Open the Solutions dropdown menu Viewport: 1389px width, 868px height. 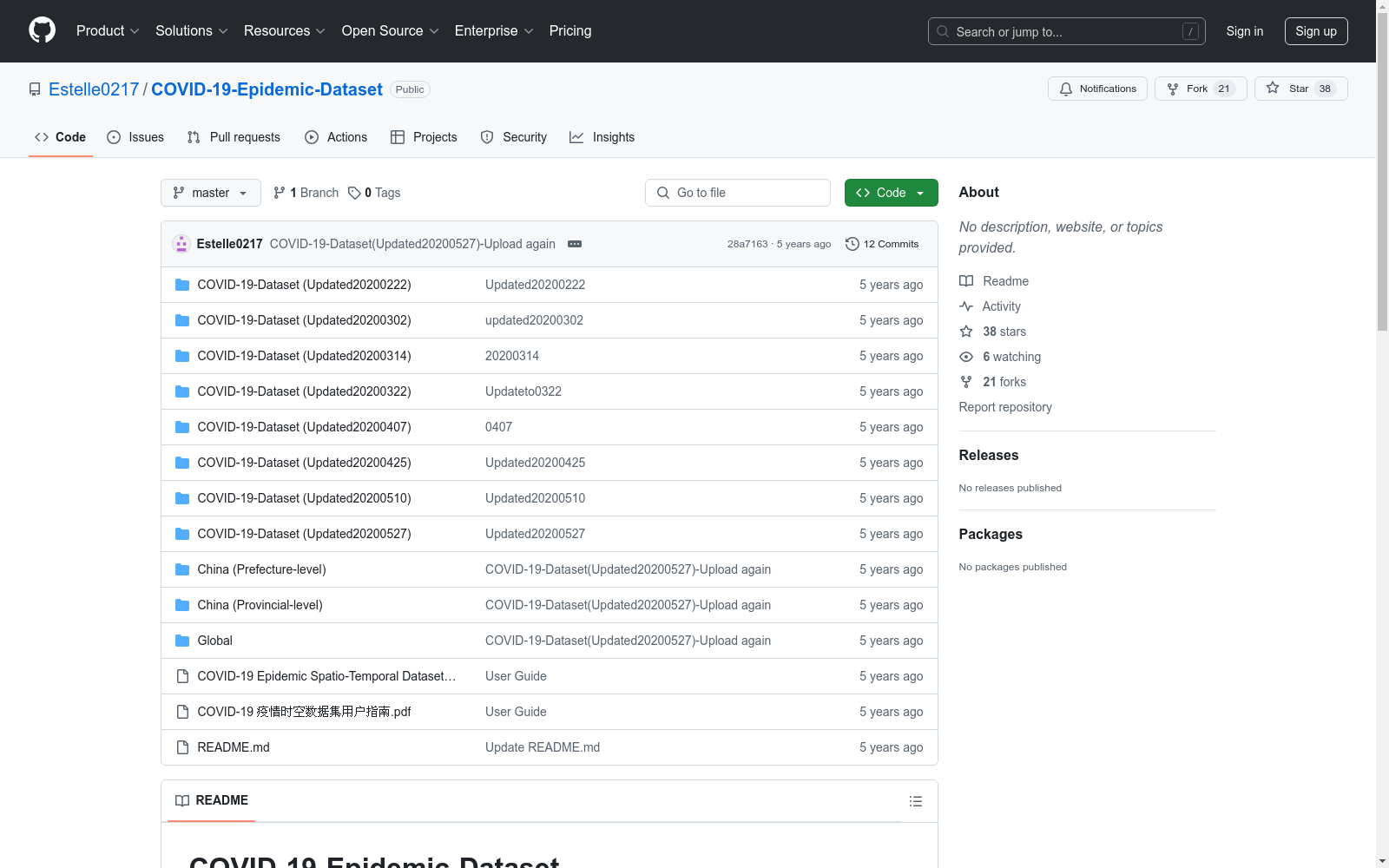pos(192,31)
